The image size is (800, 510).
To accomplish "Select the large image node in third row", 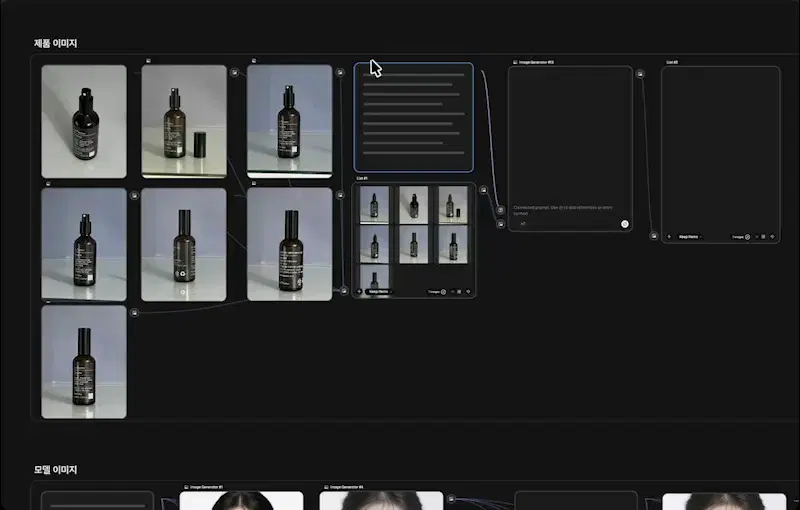I will coord(84,362).
